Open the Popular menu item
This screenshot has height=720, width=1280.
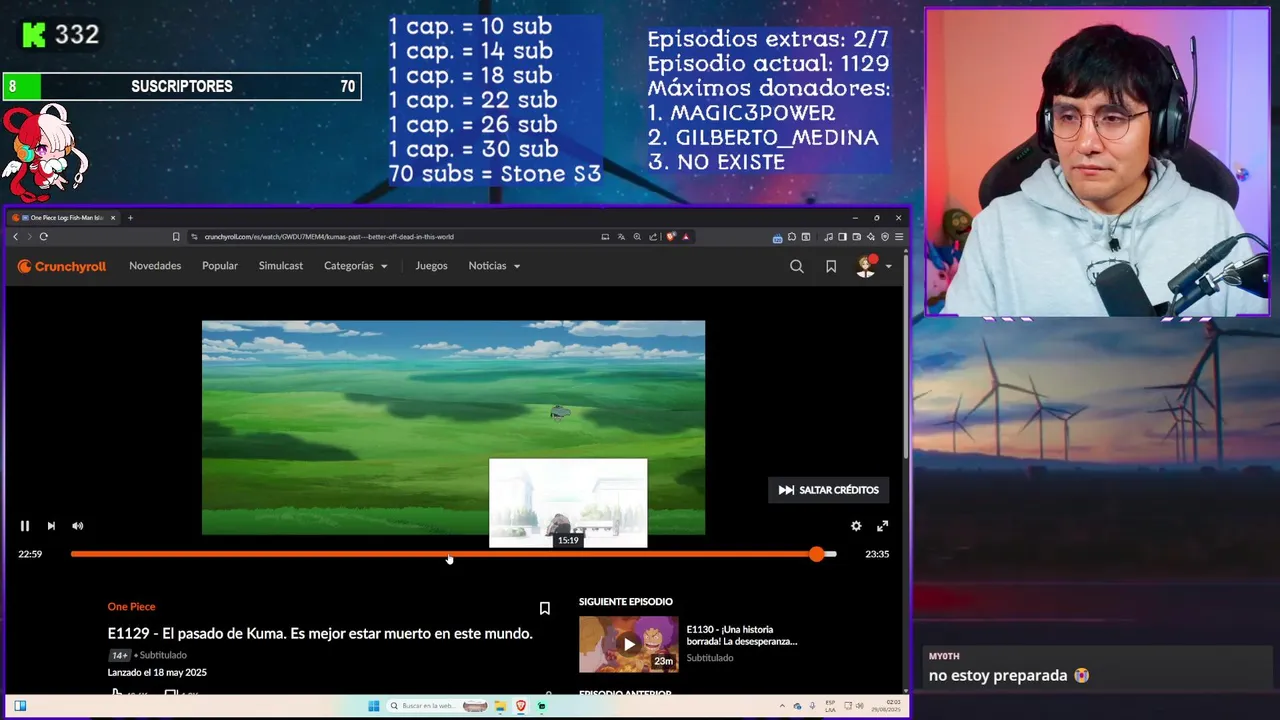(x=220, y=266)
